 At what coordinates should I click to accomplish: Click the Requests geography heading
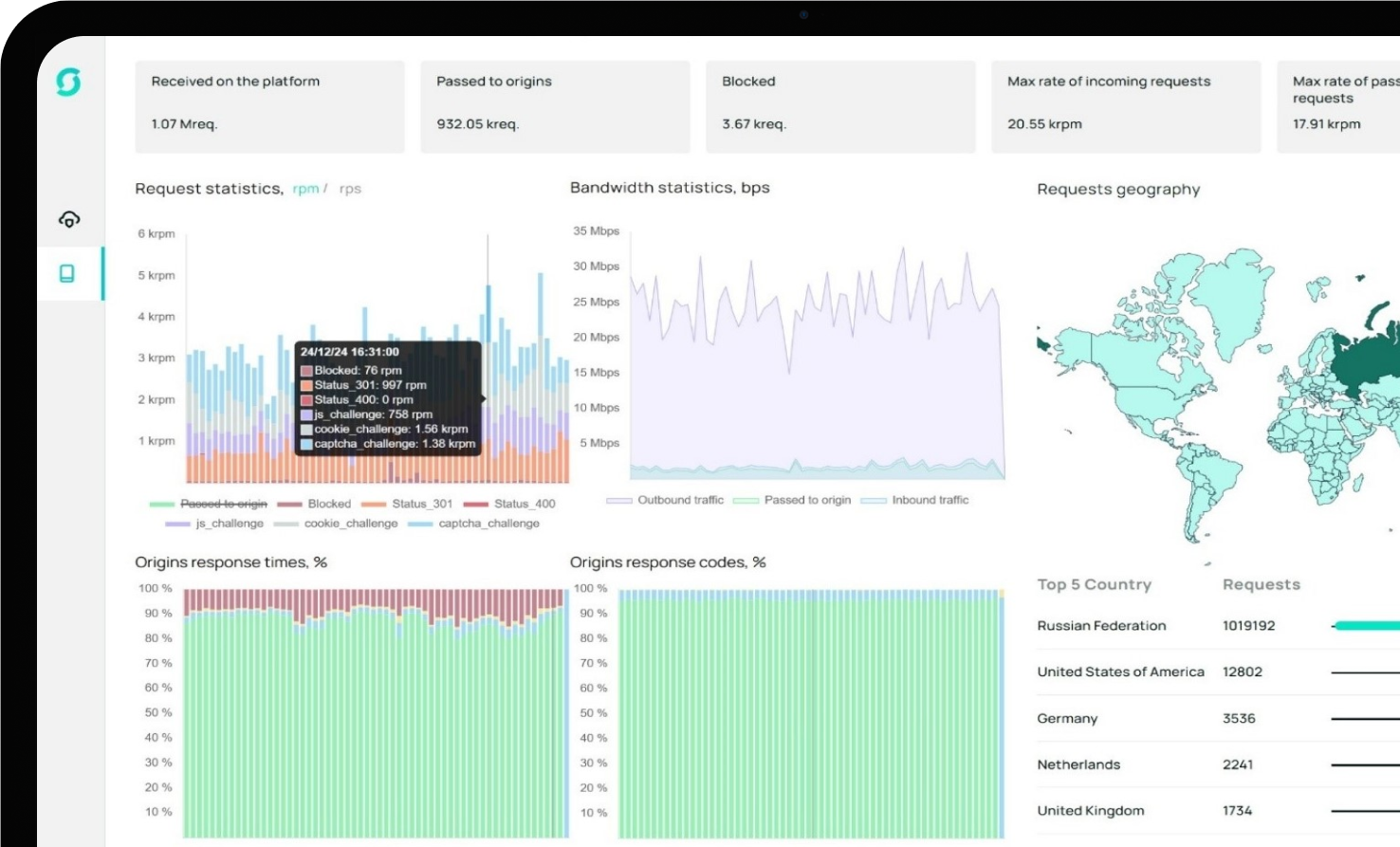(1118, 190)
